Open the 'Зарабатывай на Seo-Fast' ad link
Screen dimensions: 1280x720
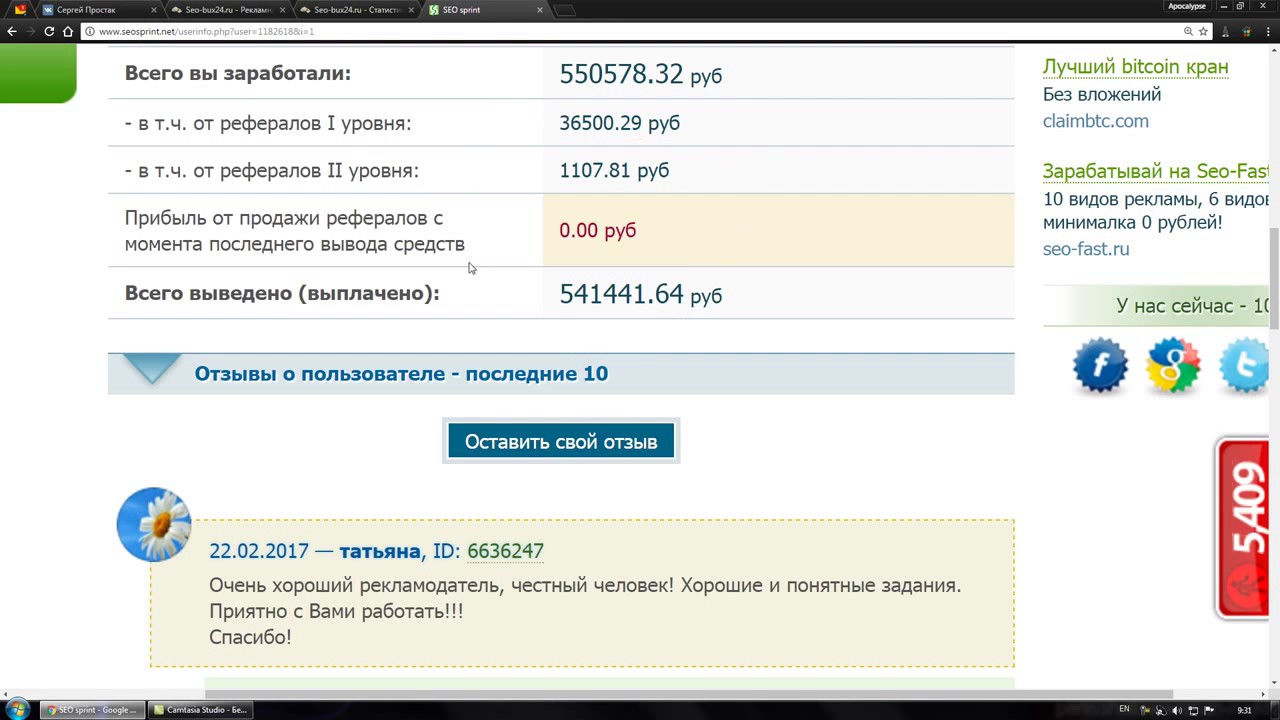(1155, 171)
